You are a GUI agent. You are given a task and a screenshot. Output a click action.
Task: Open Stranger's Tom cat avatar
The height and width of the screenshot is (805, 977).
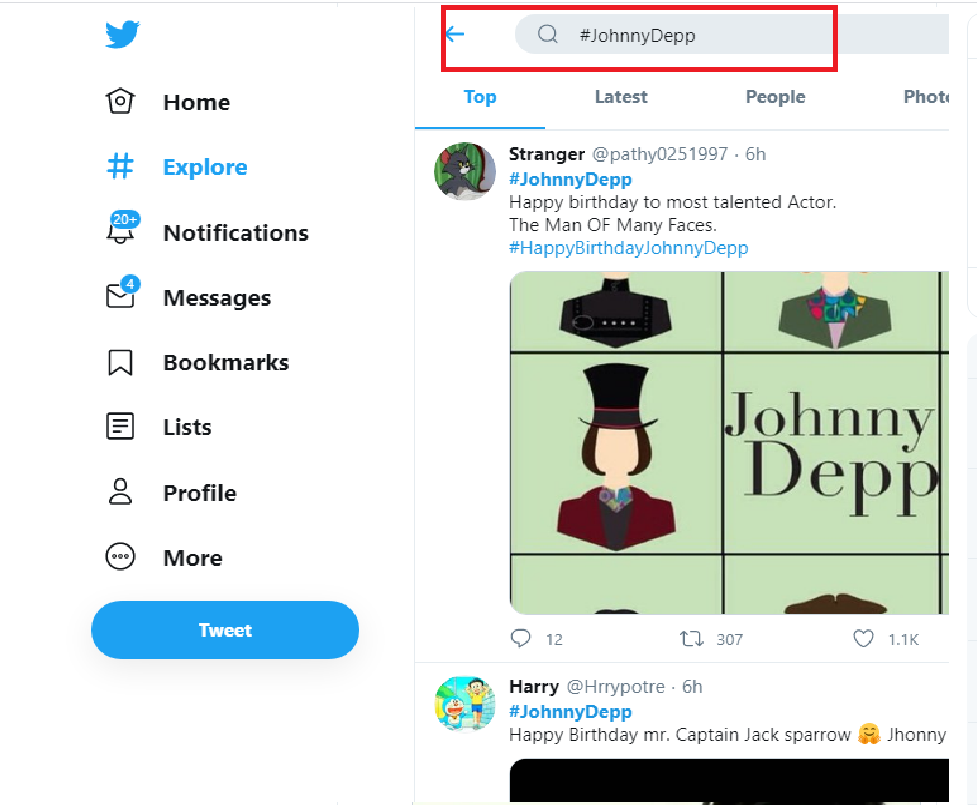[x=465, y=171]
